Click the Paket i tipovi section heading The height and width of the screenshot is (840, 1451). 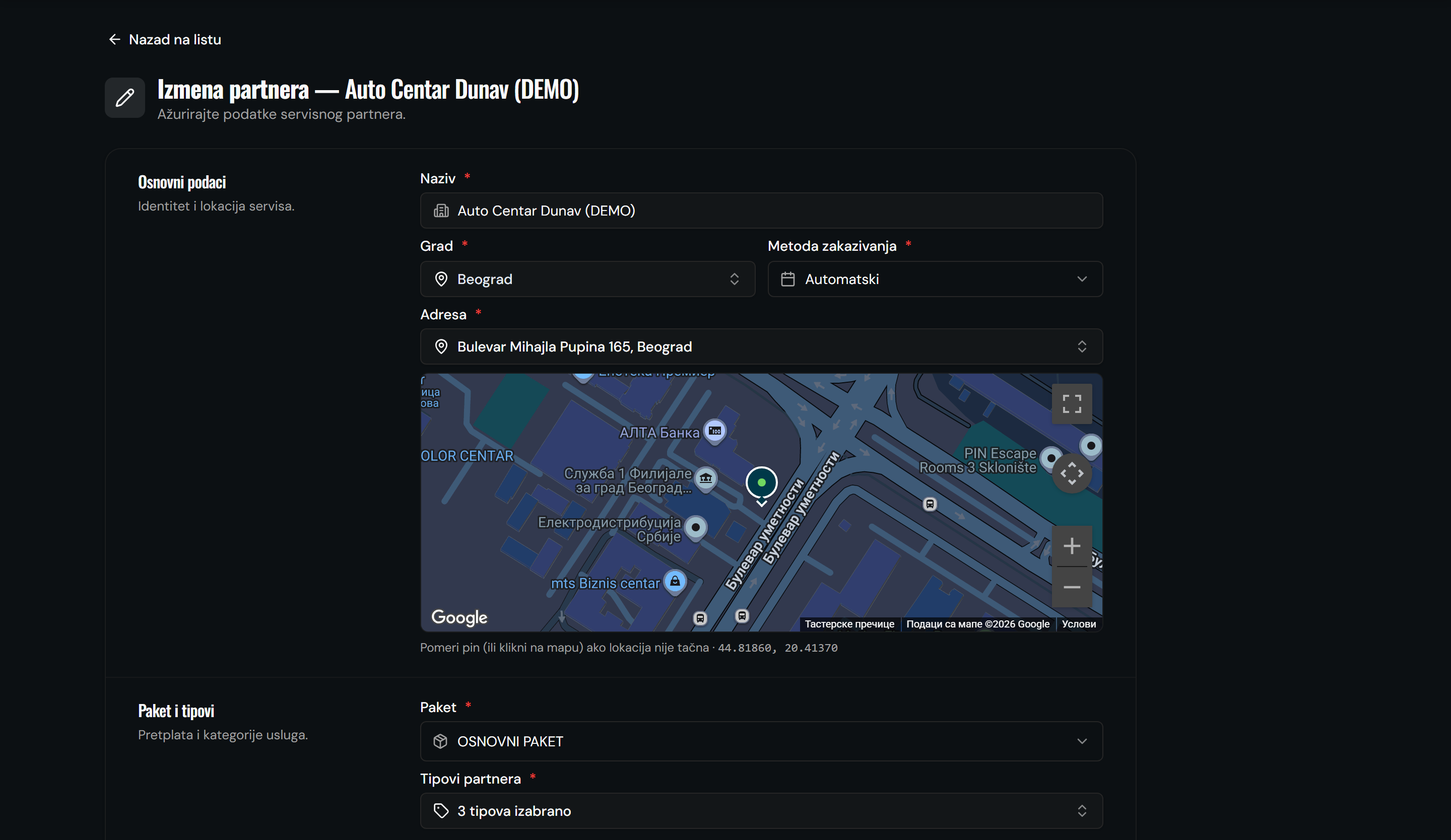pos(176,711)
